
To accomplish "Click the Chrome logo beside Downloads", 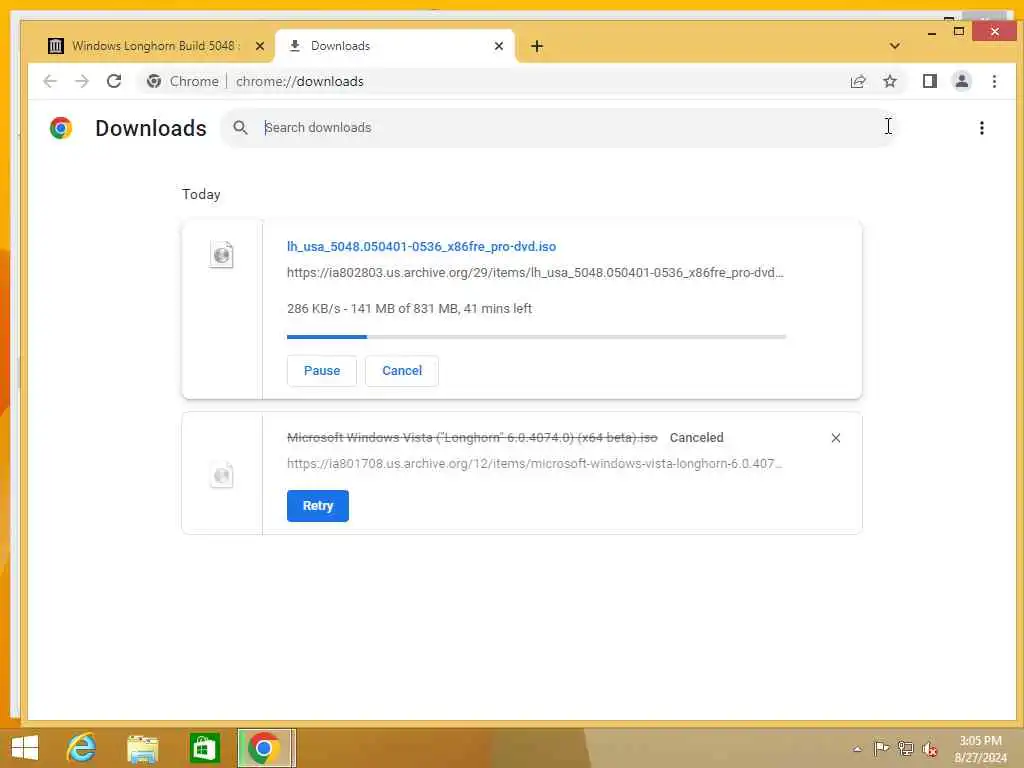I will point(61,128).
